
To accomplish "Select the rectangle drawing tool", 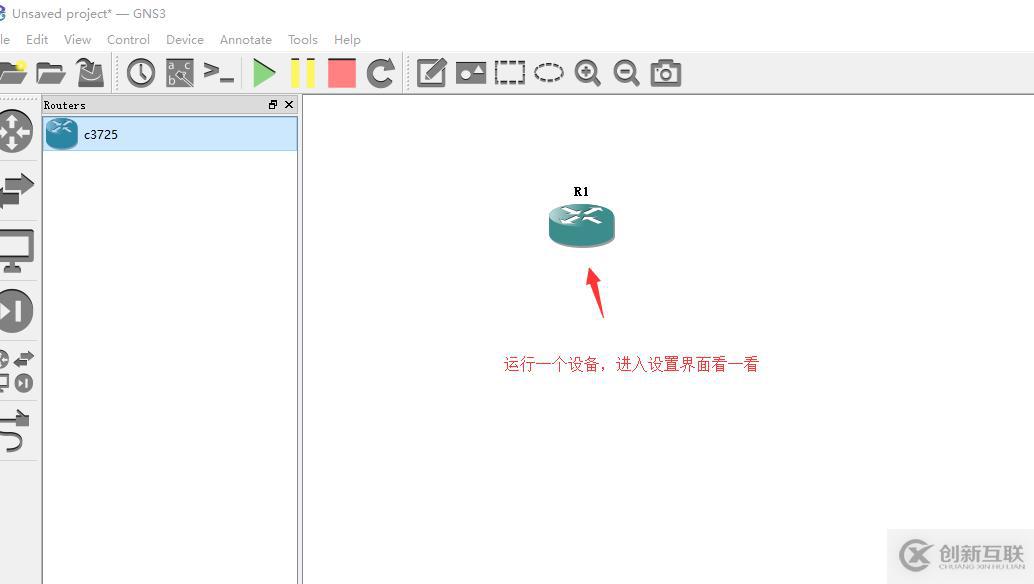I will click(x=509, y=72).
